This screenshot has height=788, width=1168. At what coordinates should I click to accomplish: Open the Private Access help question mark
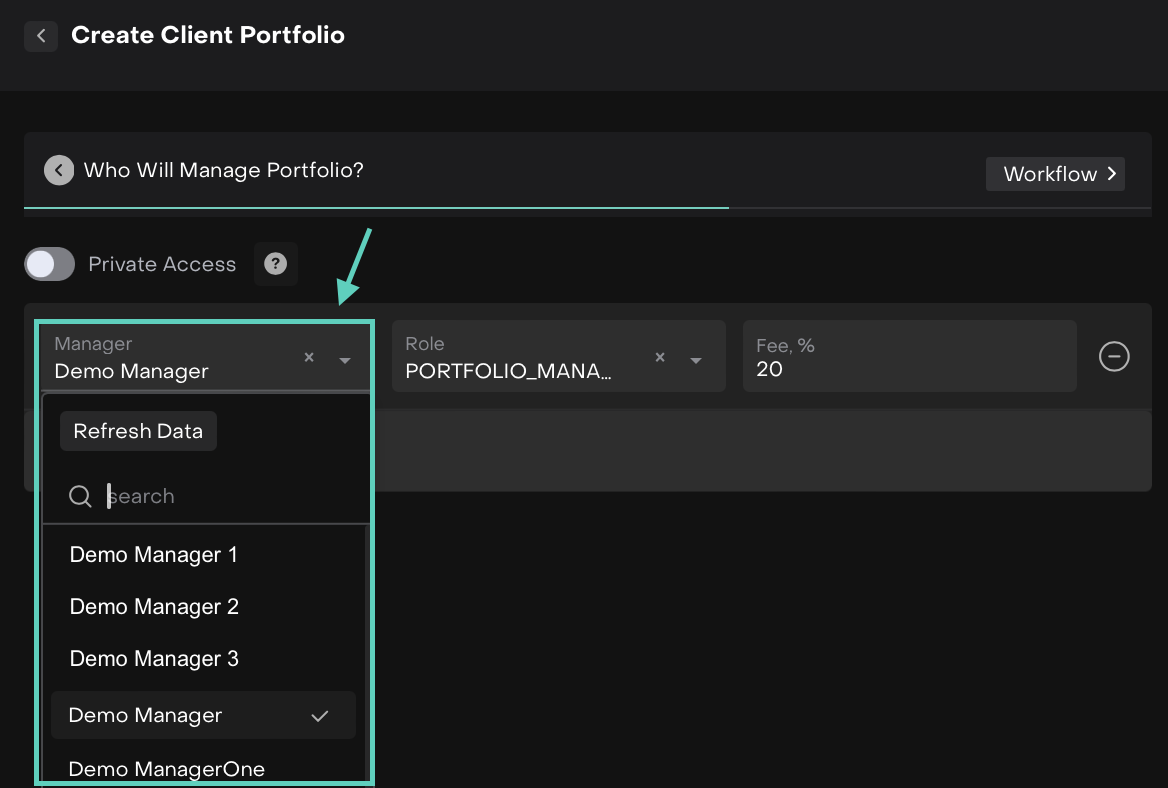coord(275,264)
